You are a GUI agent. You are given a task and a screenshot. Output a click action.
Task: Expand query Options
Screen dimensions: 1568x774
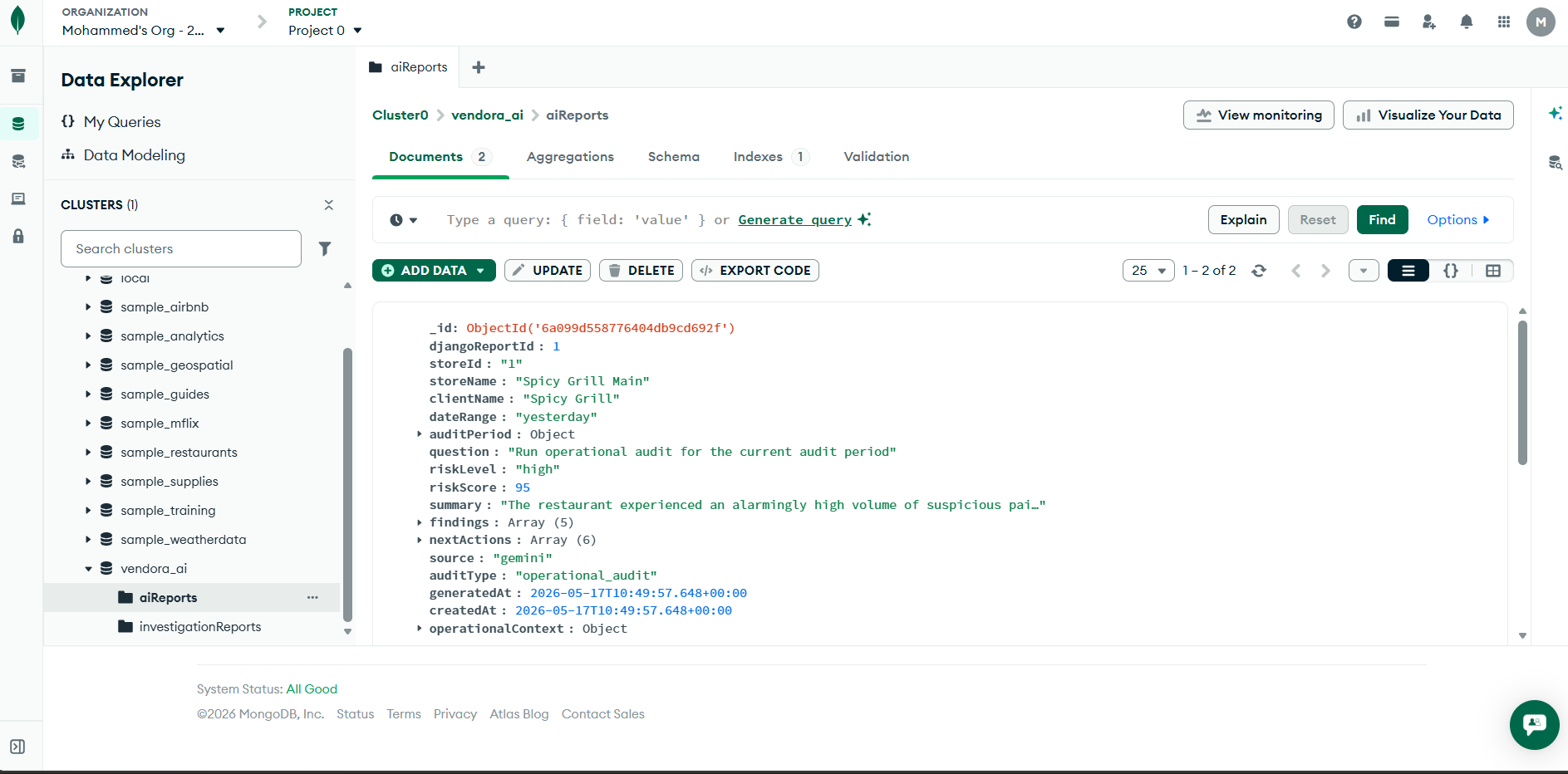pyautogui.click(x=1458, y=220)
